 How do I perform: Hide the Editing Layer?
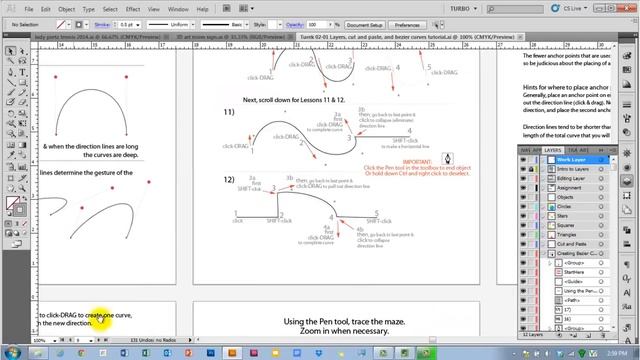coord(523,178)
